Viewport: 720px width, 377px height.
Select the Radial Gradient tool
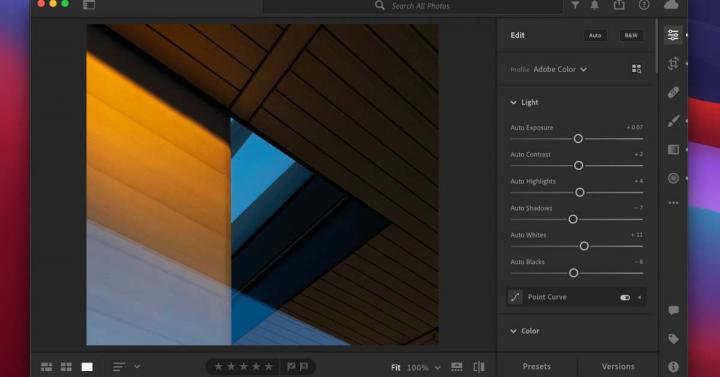[673, 178]
